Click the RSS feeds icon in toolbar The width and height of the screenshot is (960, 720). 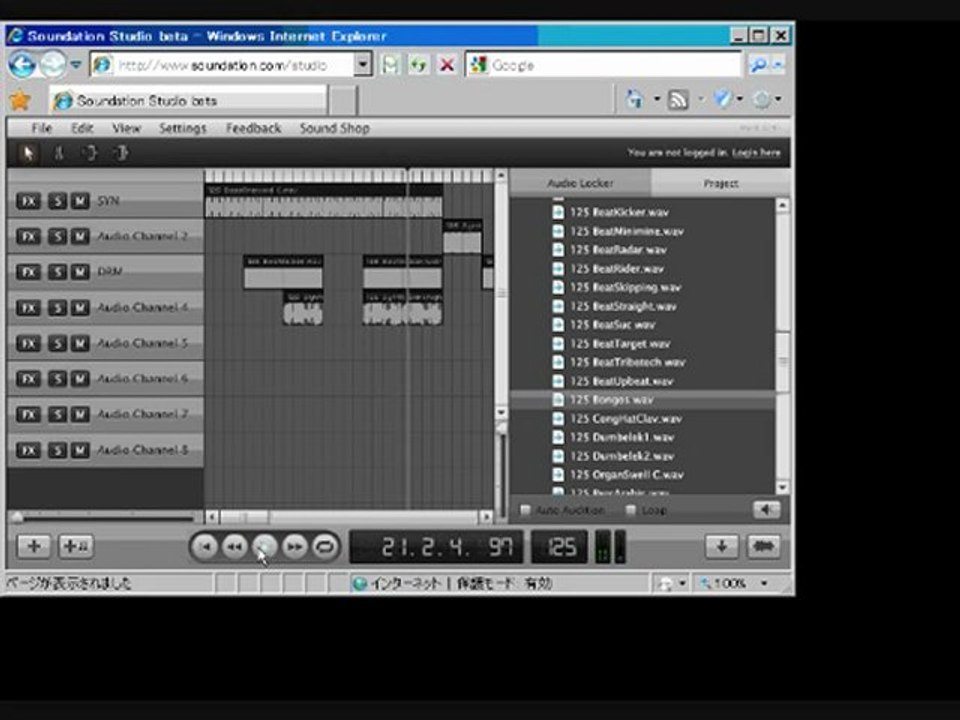(x=678, y=99)
